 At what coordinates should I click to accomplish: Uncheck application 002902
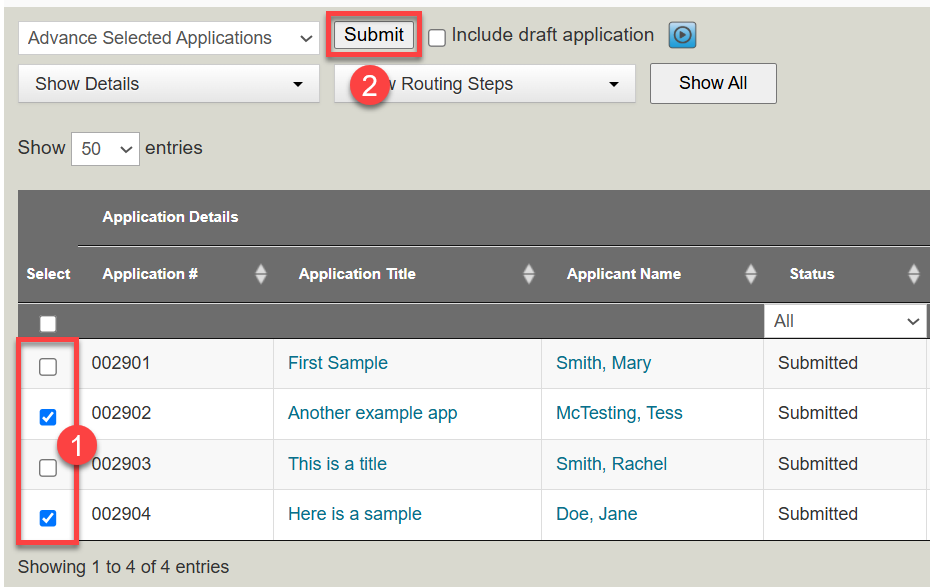(x=47, y=414)
